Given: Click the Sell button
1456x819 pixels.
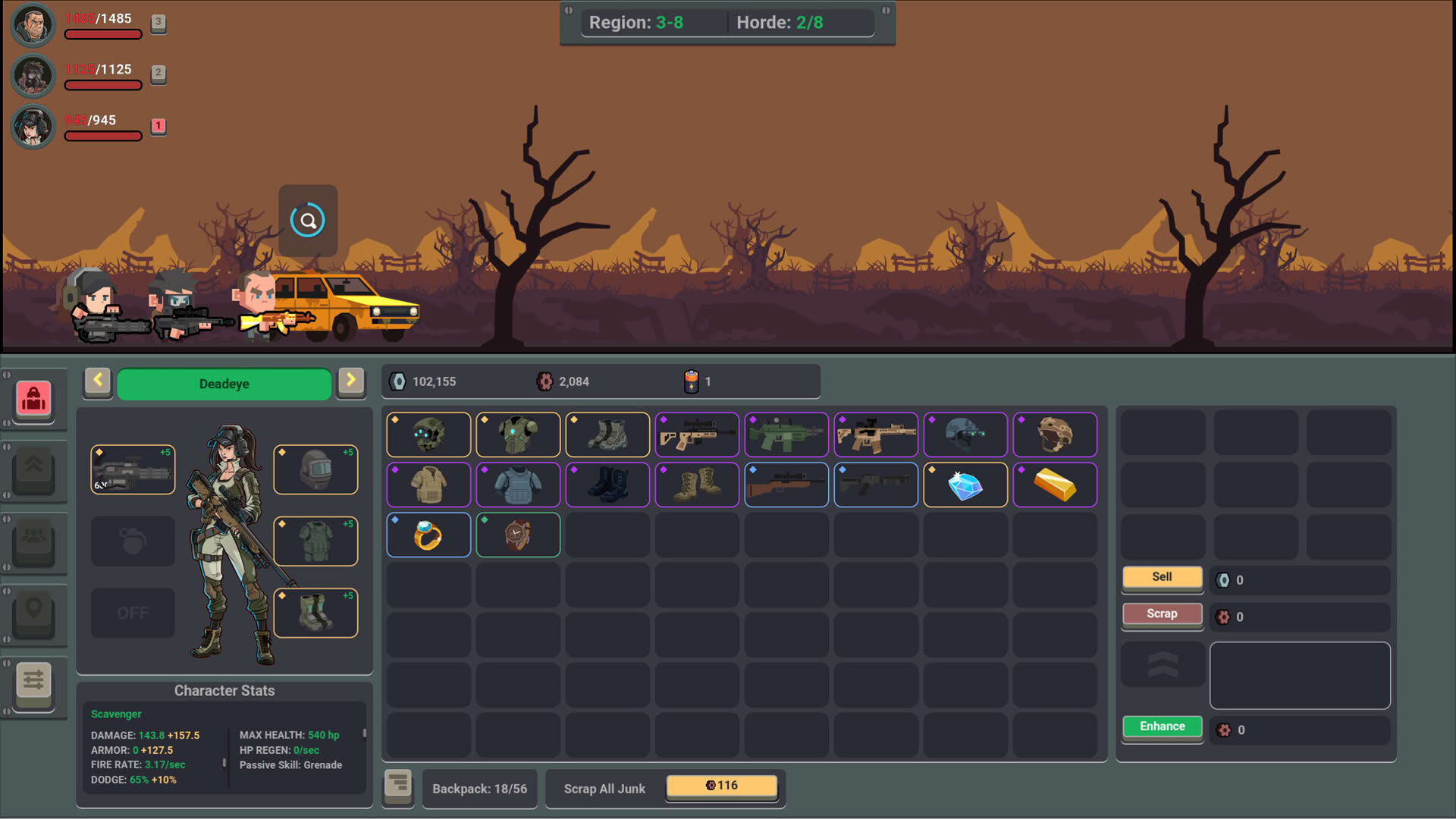Looking at the screenshot, I should pyautogui.click(x=1162, y=577).
